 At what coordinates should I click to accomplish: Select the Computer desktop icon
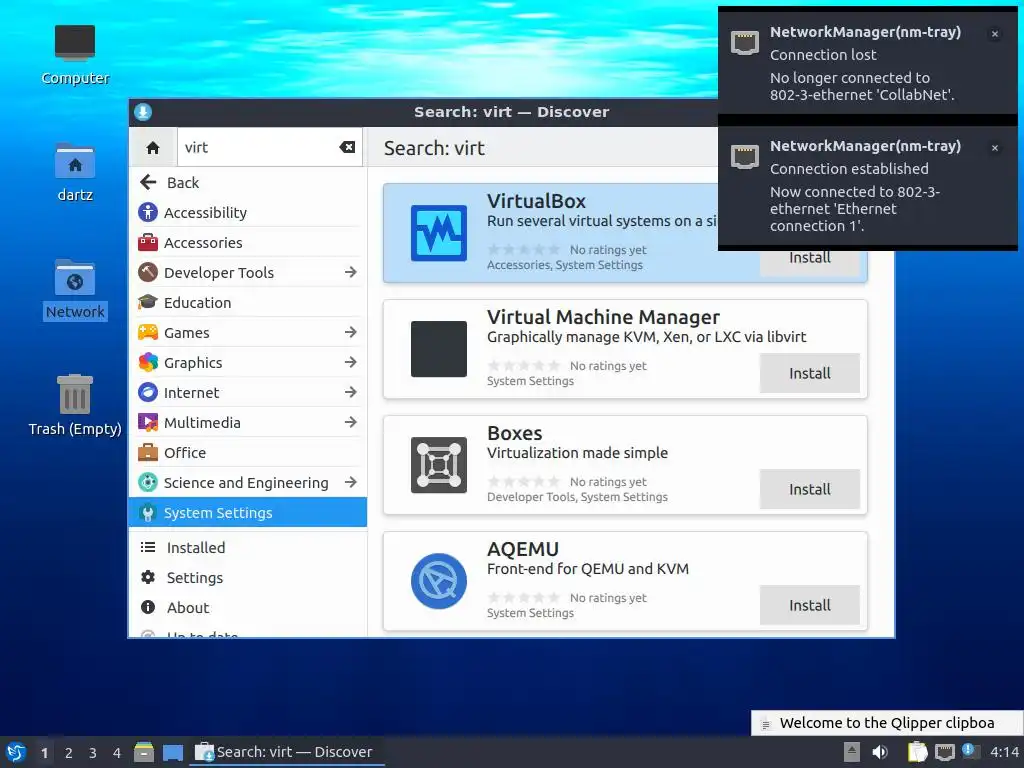[x=74, y=55]
